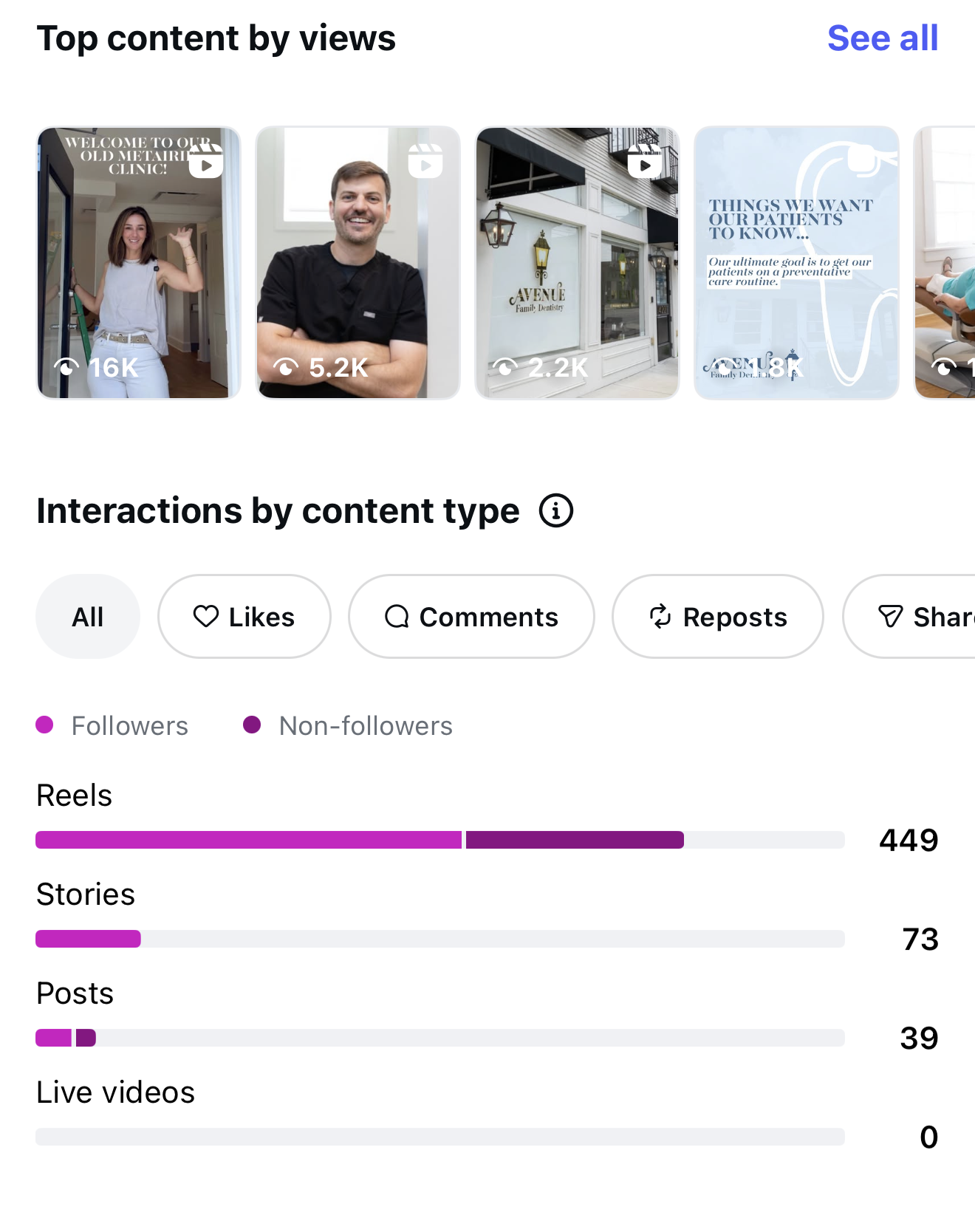
Task: Tap the Non-followers purple legend dot
Action: pyautogui.click(x=252, y=725)
